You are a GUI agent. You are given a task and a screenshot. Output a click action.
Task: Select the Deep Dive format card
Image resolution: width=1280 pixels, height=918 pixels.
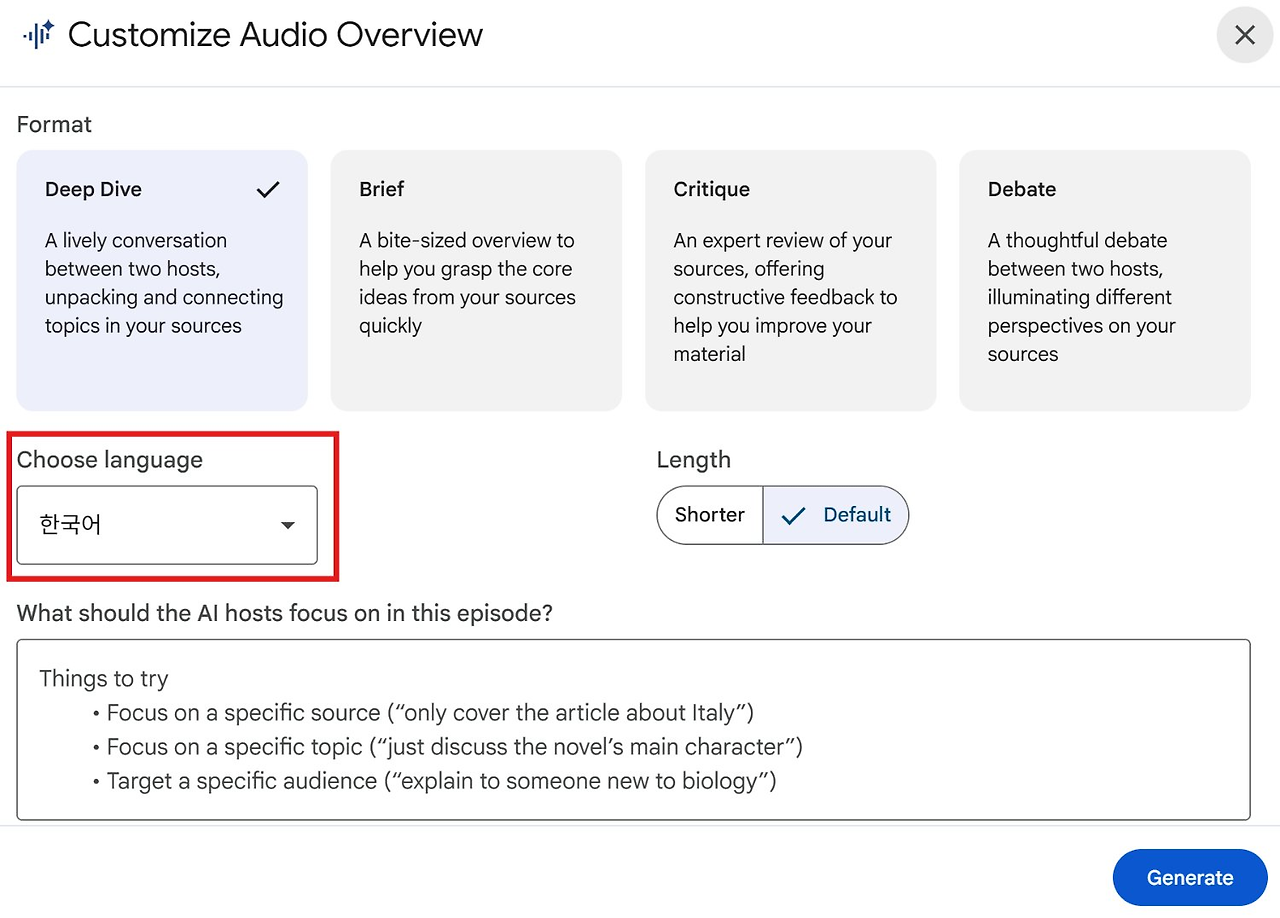coord(162,280)
